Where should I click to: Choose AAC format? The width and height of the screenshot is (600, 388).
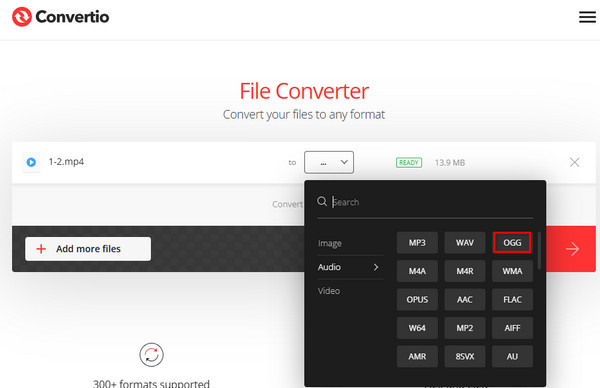465,300
